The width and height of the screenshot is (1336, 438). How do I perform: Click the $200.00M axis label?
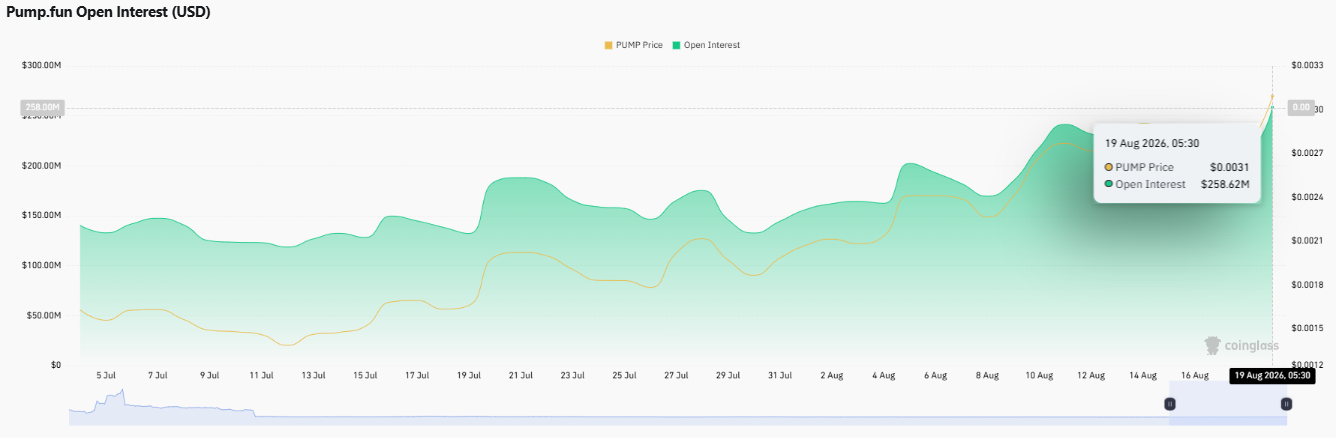click(42, 165)
